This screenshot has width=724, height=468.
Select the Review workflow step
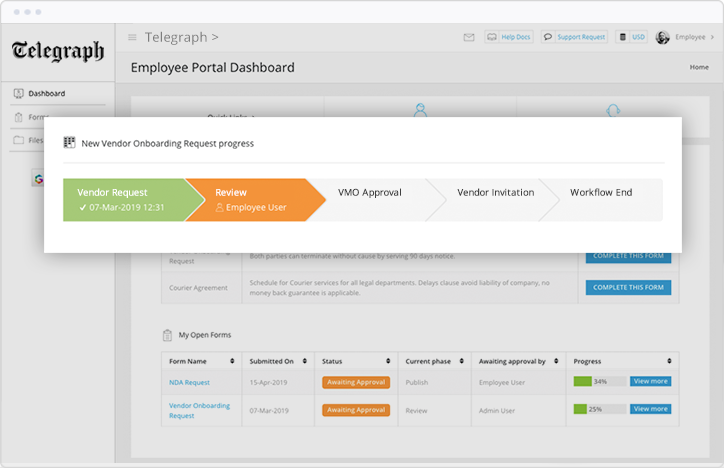(x=250, y=199)
